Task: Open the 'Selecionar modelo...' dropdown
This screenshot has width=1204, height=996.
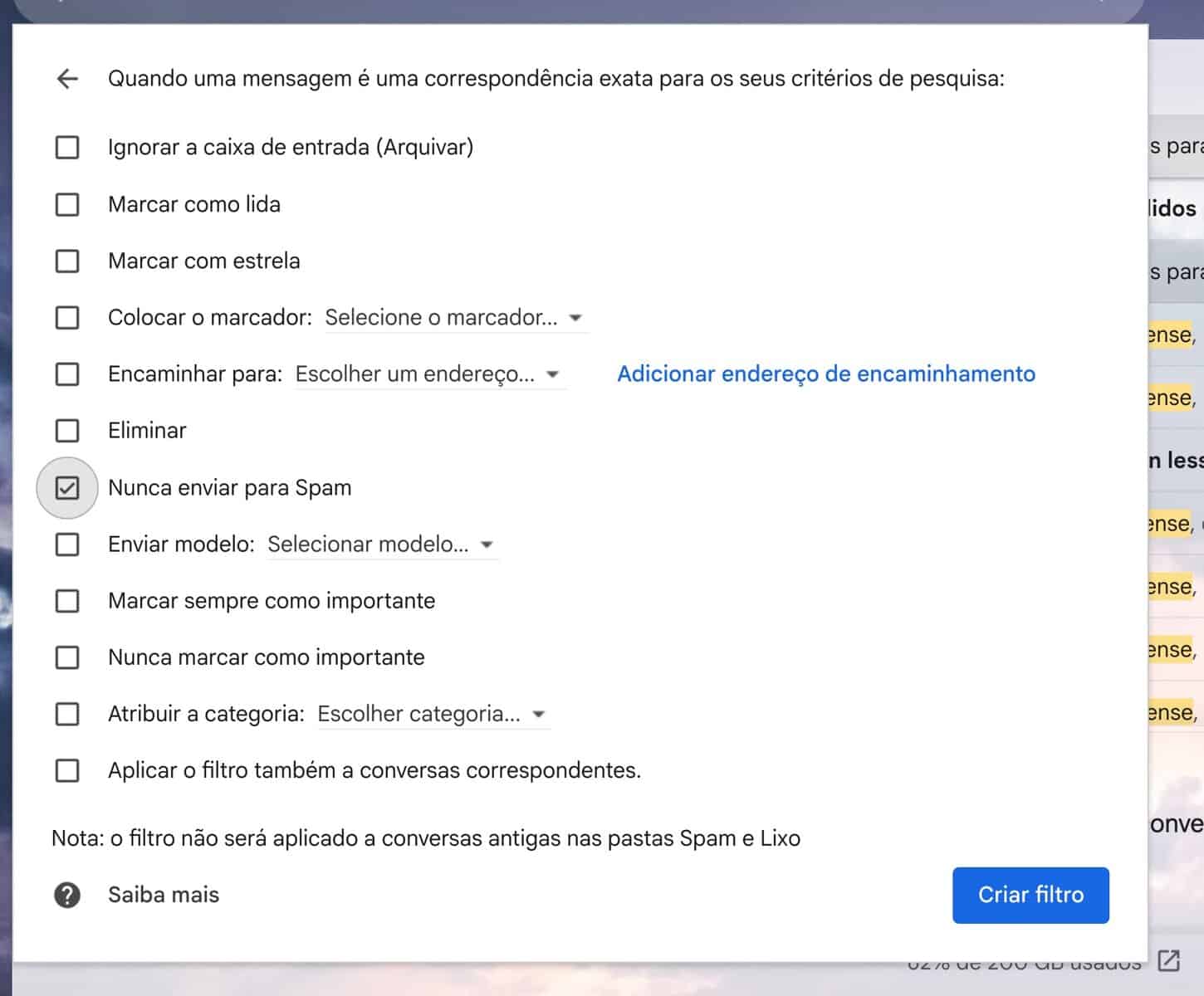Action: pyautogui.click(x=382, y=544)
